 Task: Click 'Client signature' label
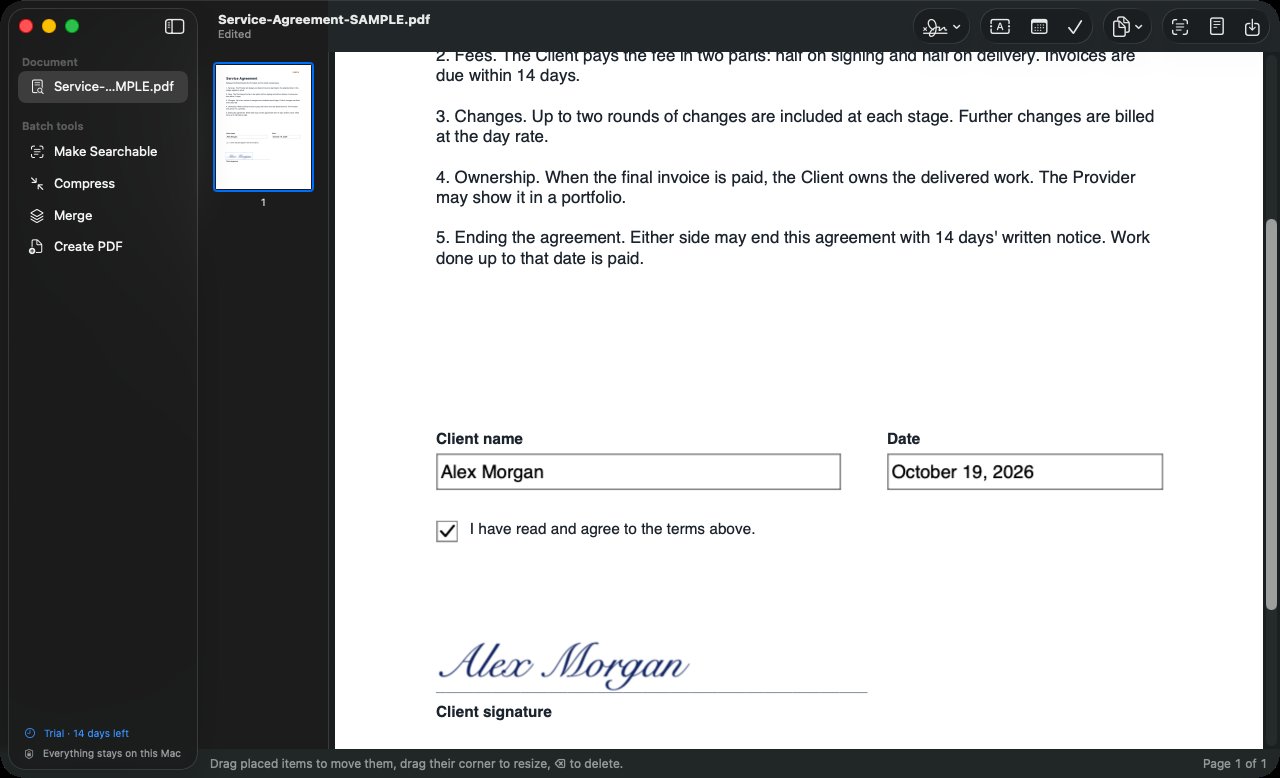point(494,712)
